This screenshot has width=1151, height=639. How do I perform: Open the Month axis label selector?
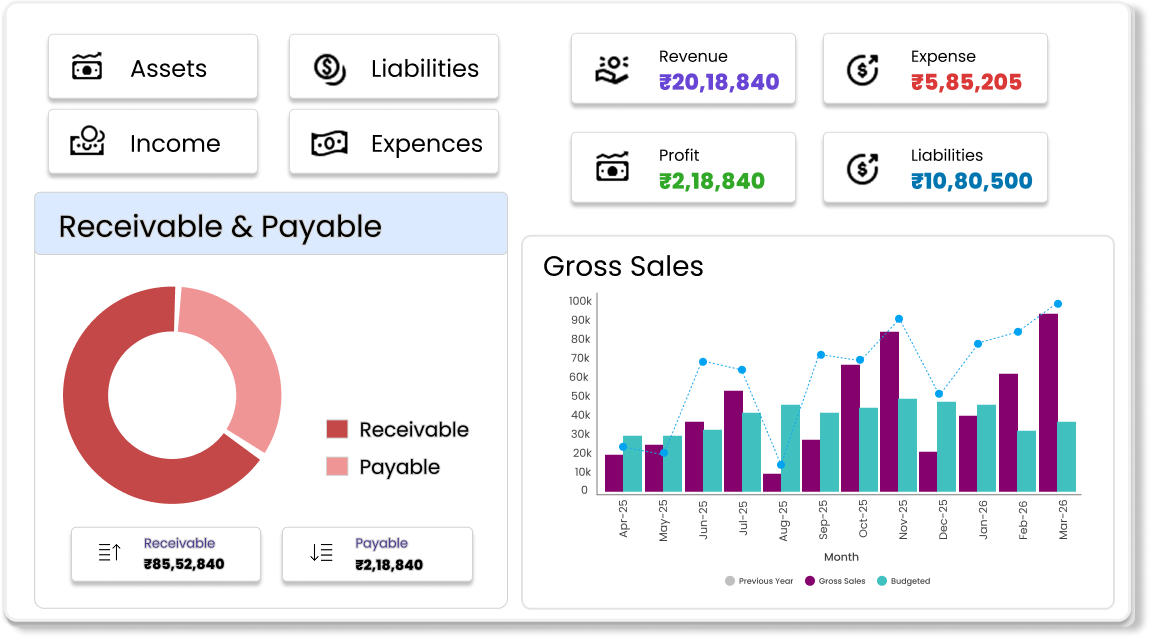841,556
